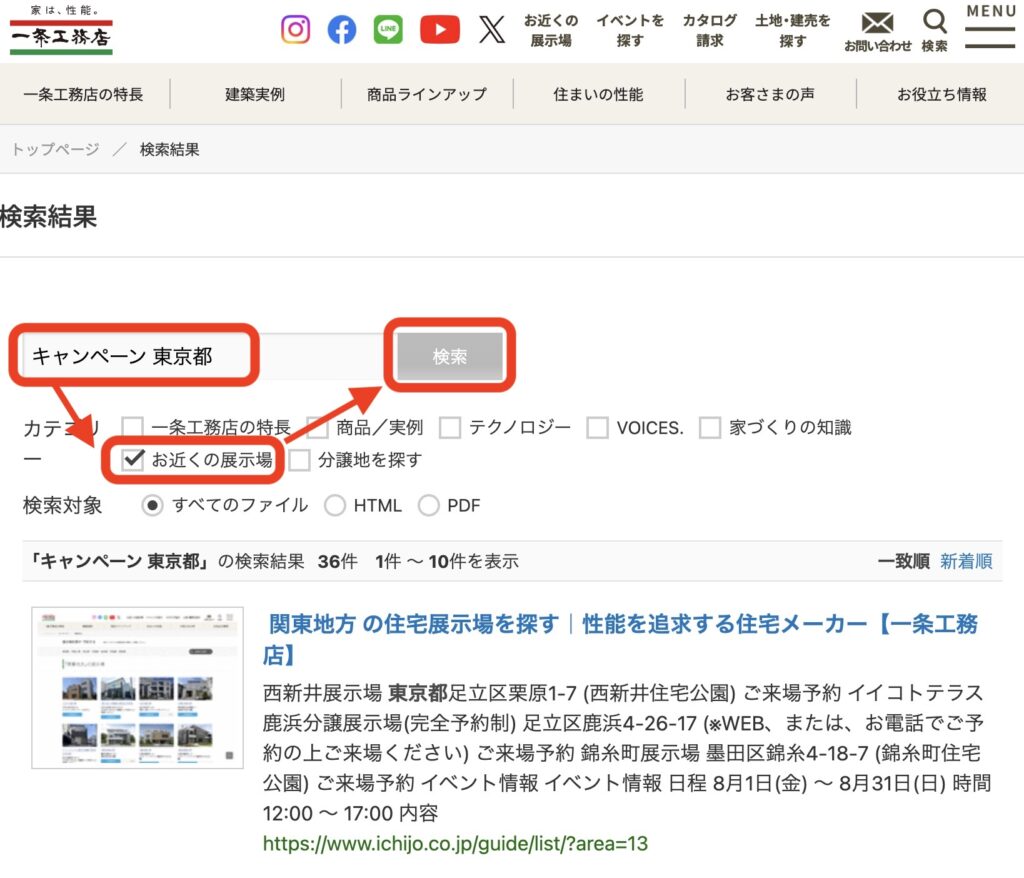Select the HTML radio button
The height and width of the screenshot is (878, 1024).
point(334,506)
